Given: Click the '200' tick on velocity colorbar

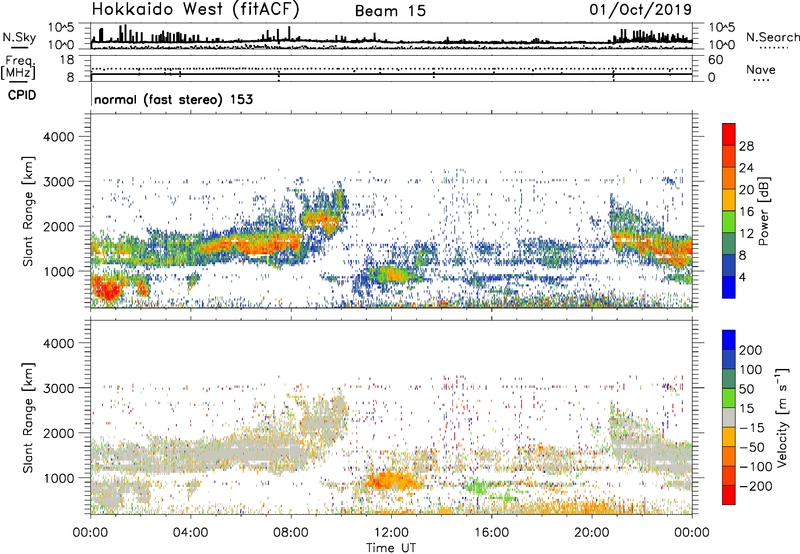Looking at the screenshot, I should click(x=751, y=350).
